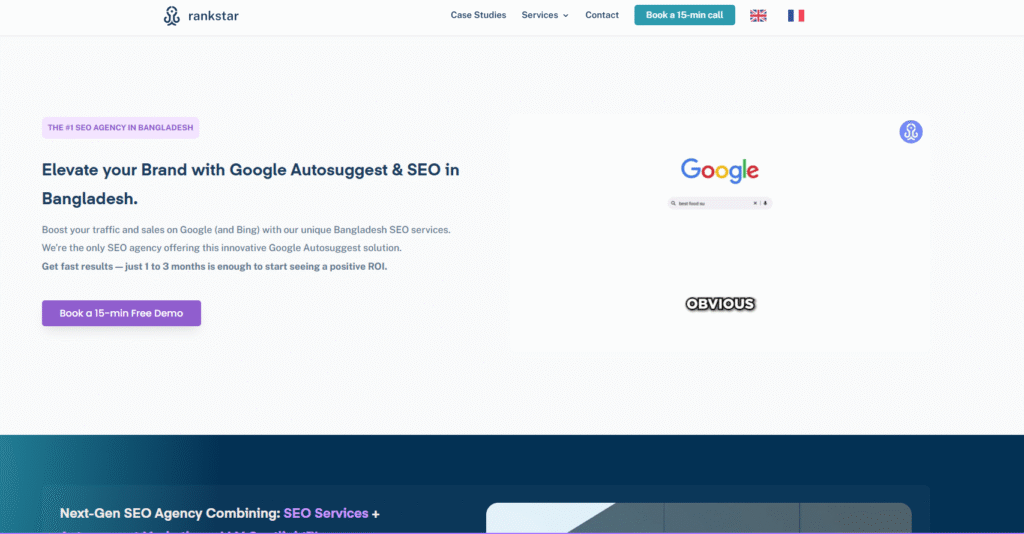Click the only SEO agency offering sentence

pos(222,248)
